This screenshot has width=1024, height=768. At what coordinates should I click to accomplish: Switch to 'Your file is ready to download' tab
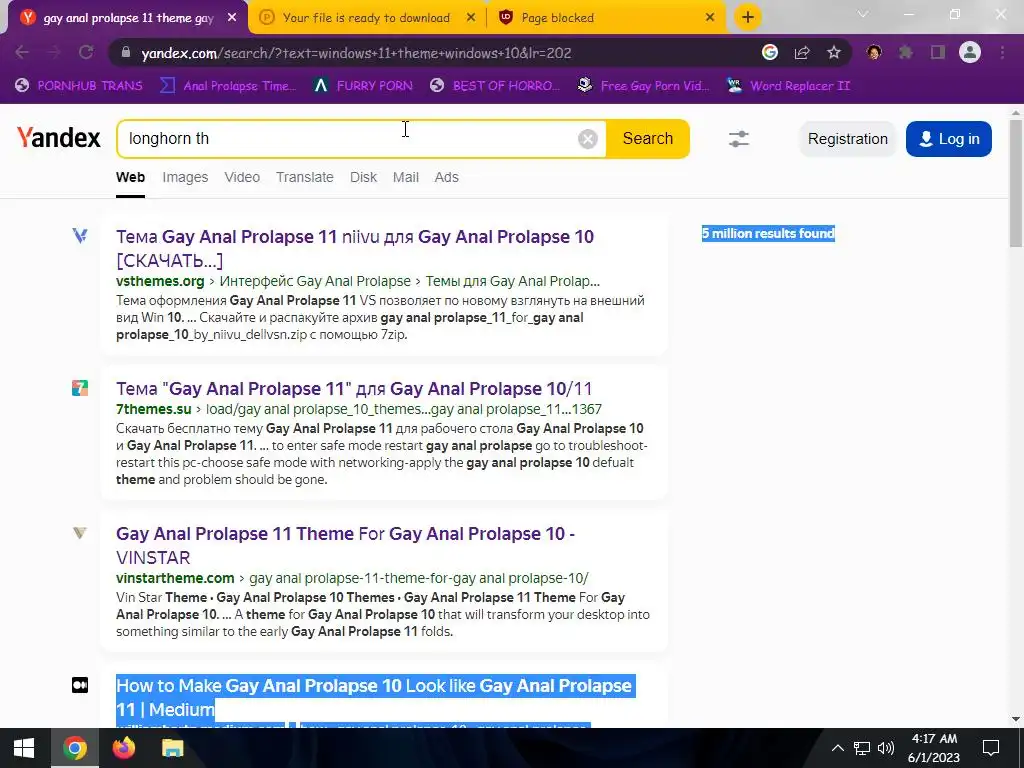pos(366,18)
